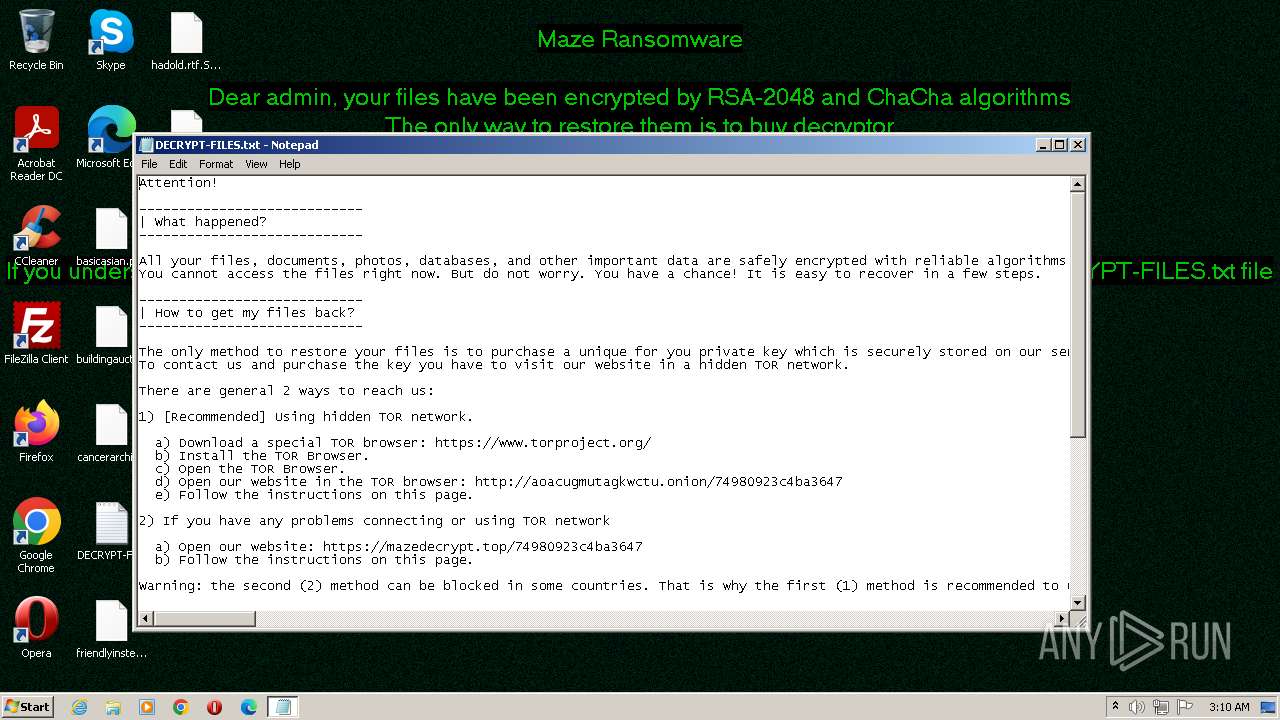Image resolution: width=1280 pixels, height=720 pixels.
Task: Open Google Chrome desktop shortcut
Action: click(x=36, y=536)
